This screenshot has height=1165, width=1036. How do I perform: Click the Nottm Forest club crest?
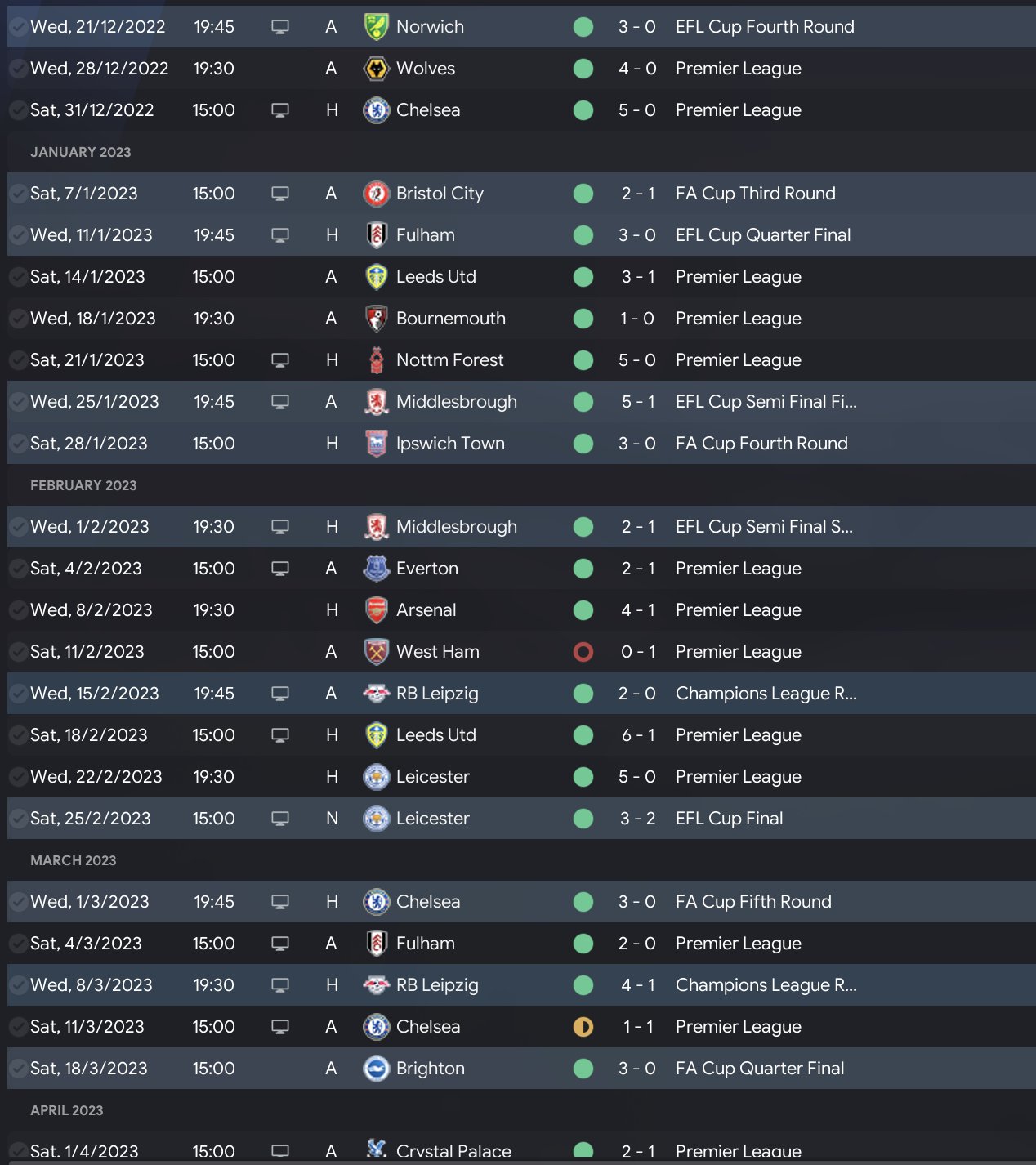tap(376, 360)
